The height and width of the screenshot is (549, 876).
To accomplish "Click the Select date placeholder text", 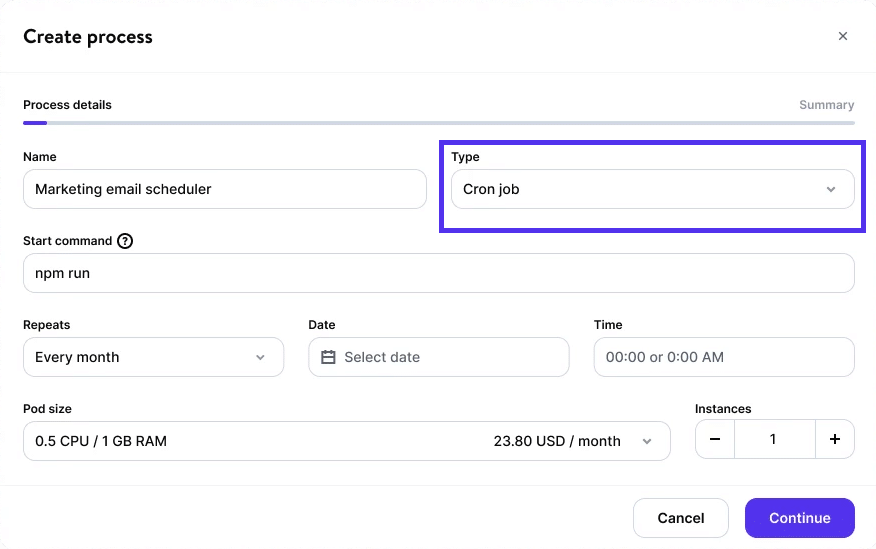I will click(382, 357).
